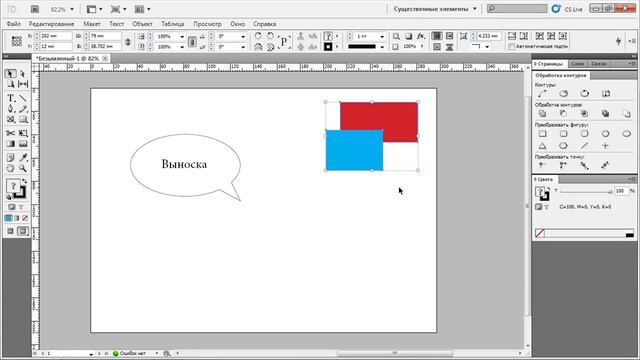Click the fill/stroke proxy in Цвета panel

click(542, 193)
